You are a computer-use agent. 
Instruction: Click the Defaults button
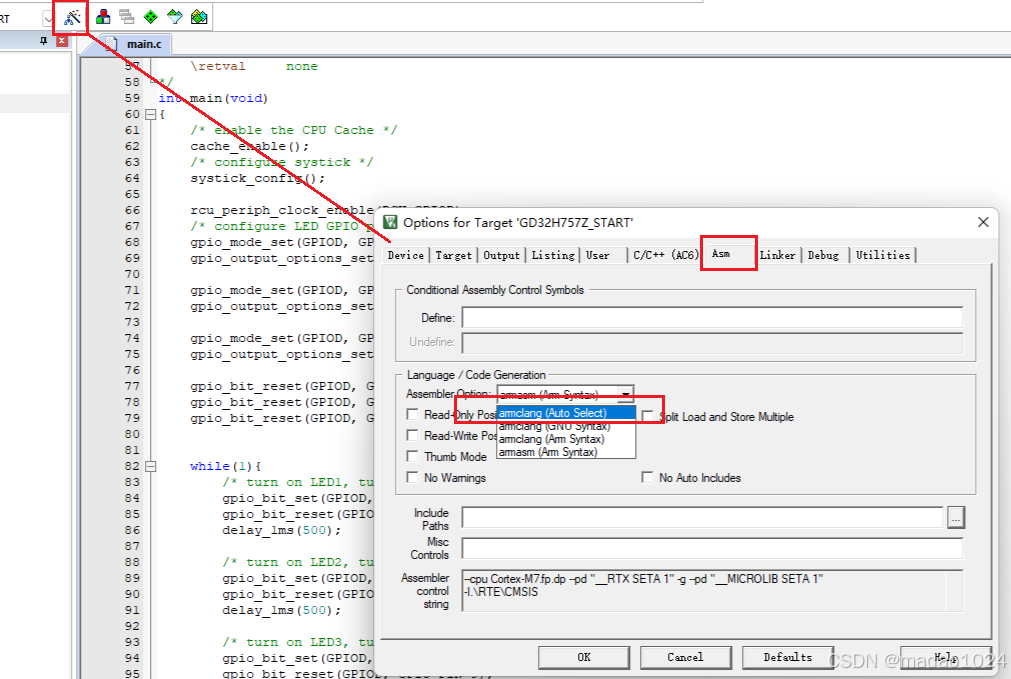tap(787, 657)
